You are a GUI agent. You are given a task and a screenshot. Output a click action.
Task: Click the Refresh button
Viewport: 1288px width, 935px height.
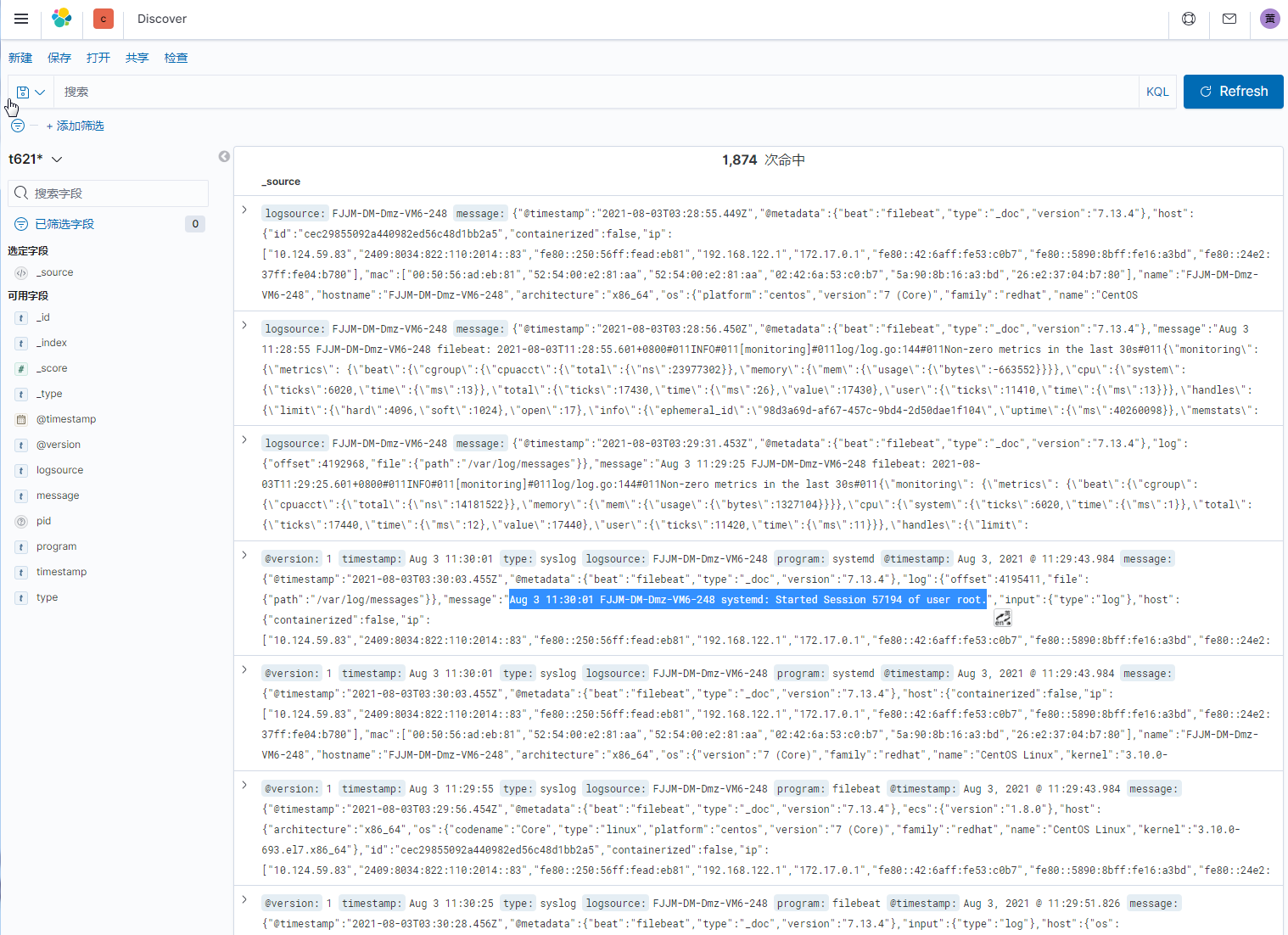tap(1234, 92)
